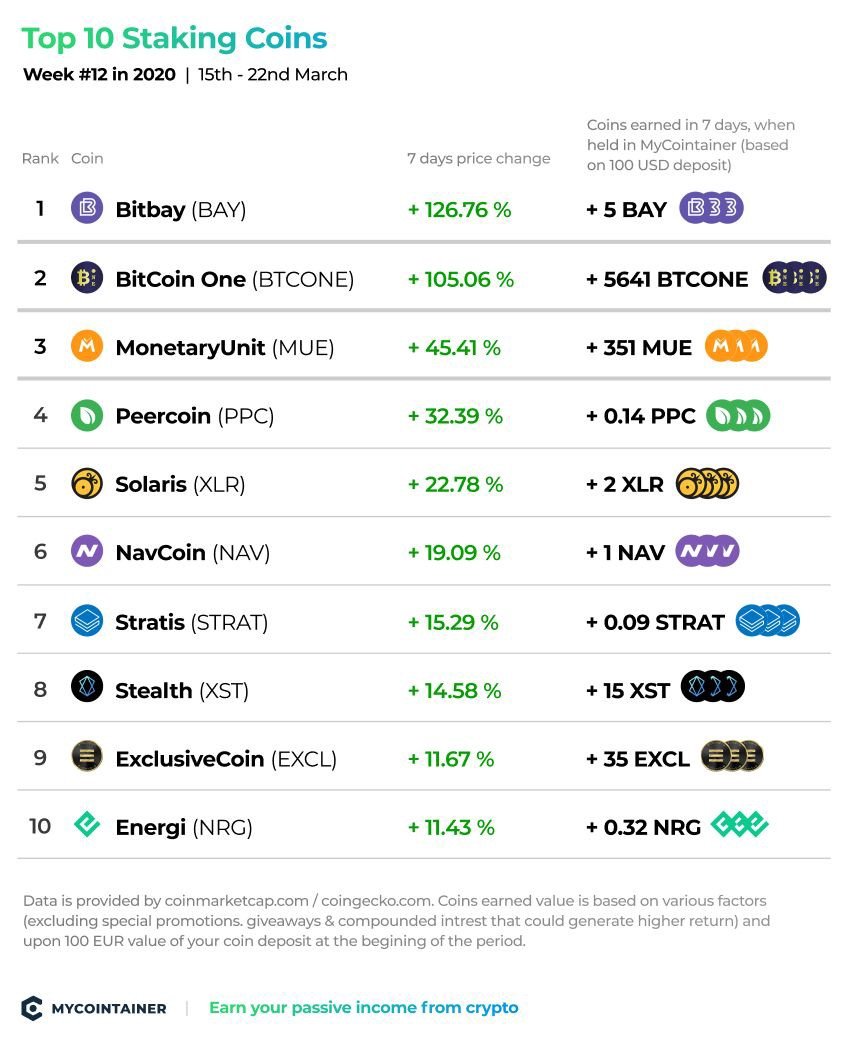Click the green Energi logo icon
The height and width of the screenshot is (1056, 858).
pyautogui.click(x=87, y=824)
